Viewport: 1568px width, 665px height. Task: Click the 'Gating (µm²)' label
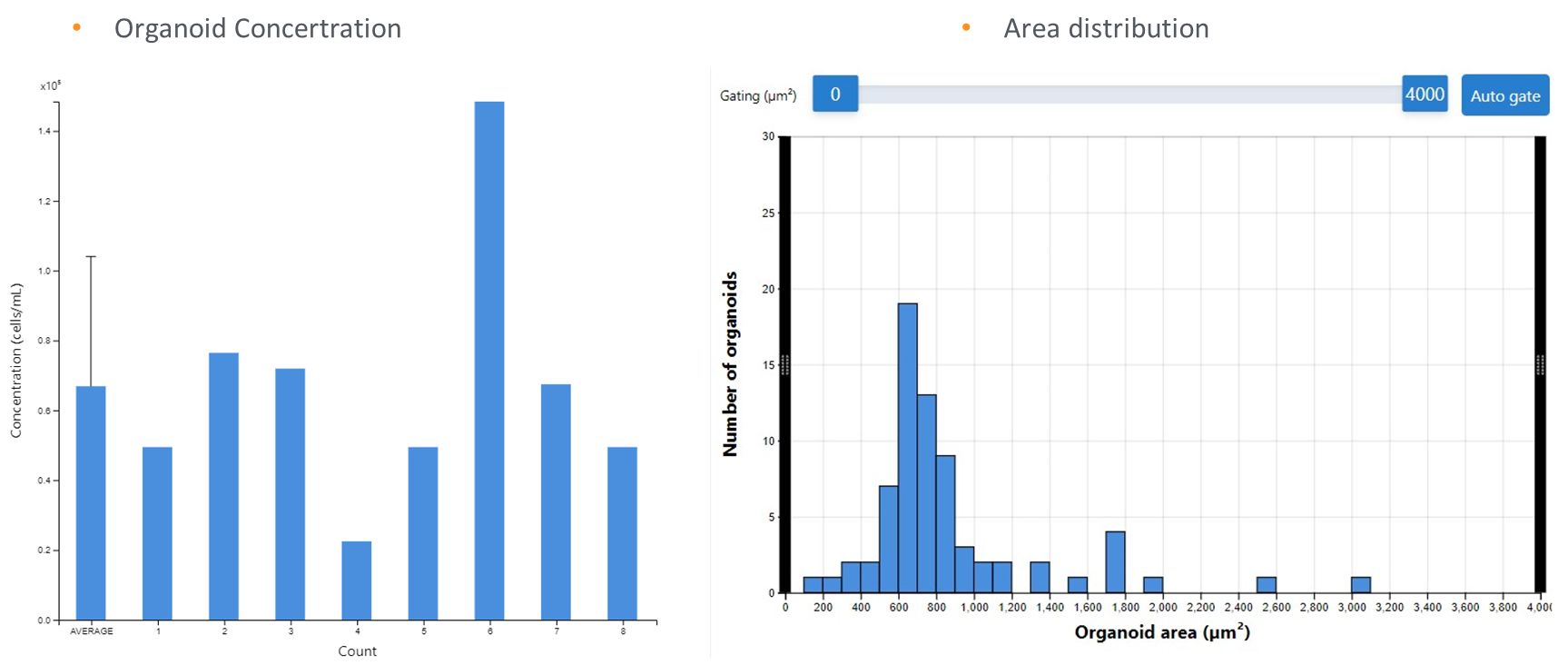click(x=758, y=95)
